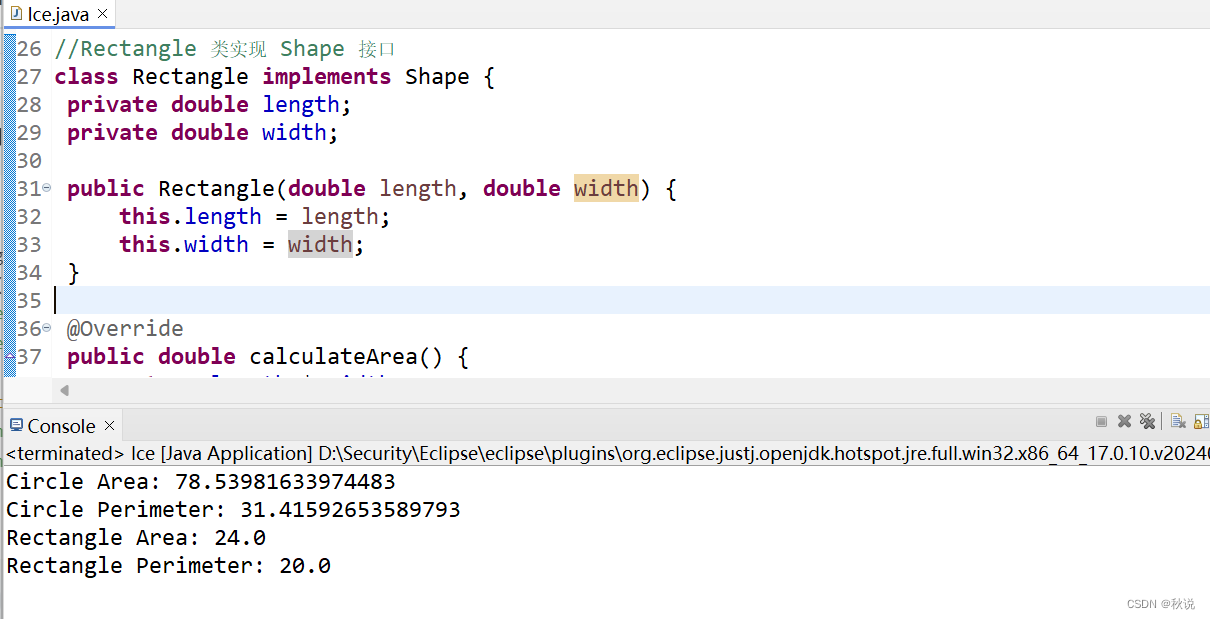Click Remove Launch icon in Console toolbar
Screen dimensions: 1210x619
[1124, 422]
